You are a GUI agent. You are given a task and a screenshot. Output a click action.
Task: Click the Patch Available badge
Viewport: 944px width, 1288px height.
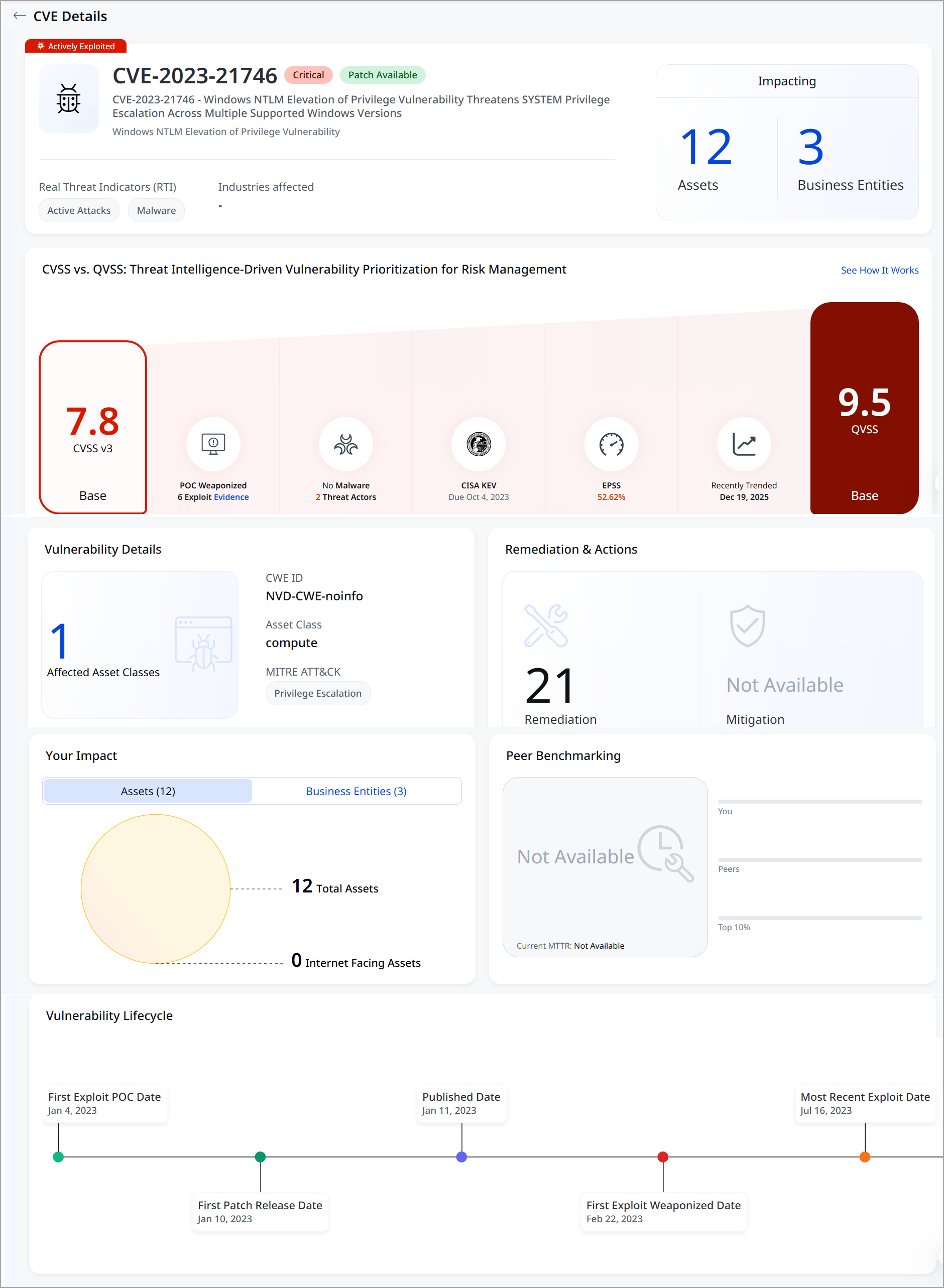point(382,75)
